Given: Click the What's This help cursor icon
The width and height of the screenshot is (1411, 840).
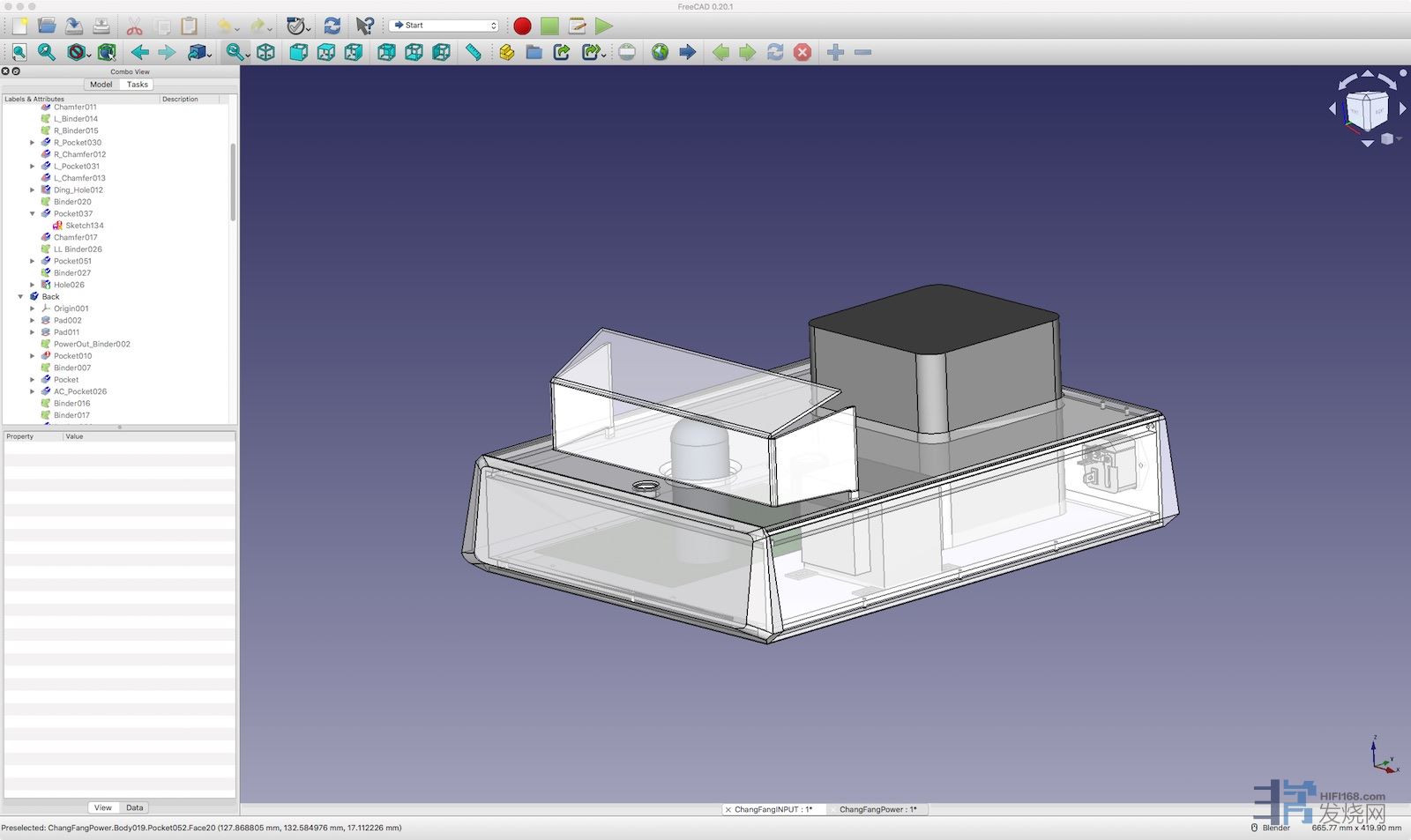Looking at the screenshot, I should coord(364,26).
